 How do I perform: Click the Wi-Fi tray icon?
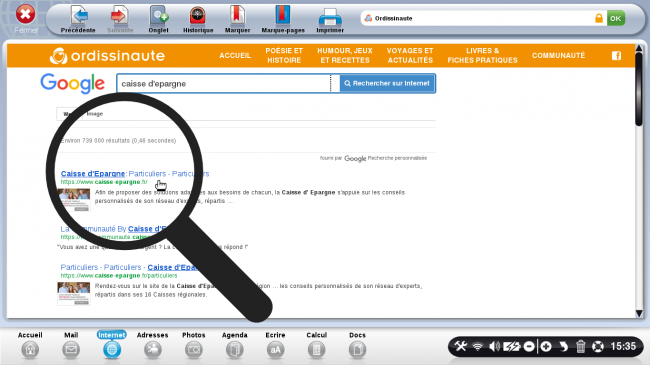pyautogui.click(x=478, y=346)
